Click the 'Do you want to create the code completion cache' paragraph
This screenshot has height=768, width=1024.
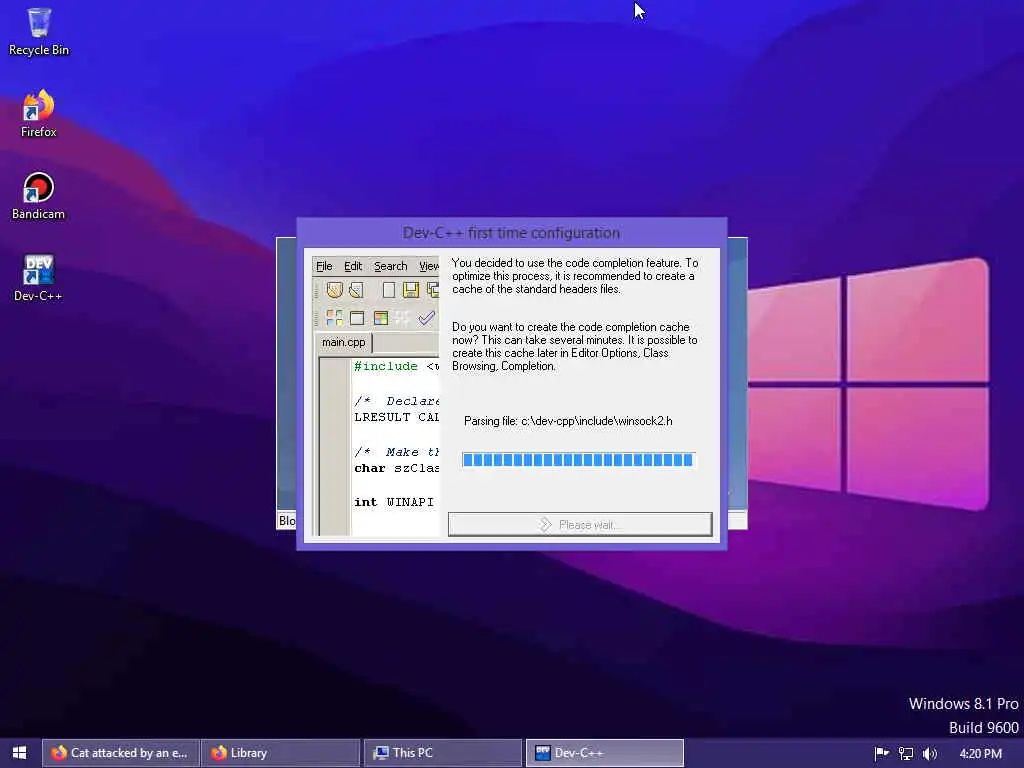tap(575, 346)
